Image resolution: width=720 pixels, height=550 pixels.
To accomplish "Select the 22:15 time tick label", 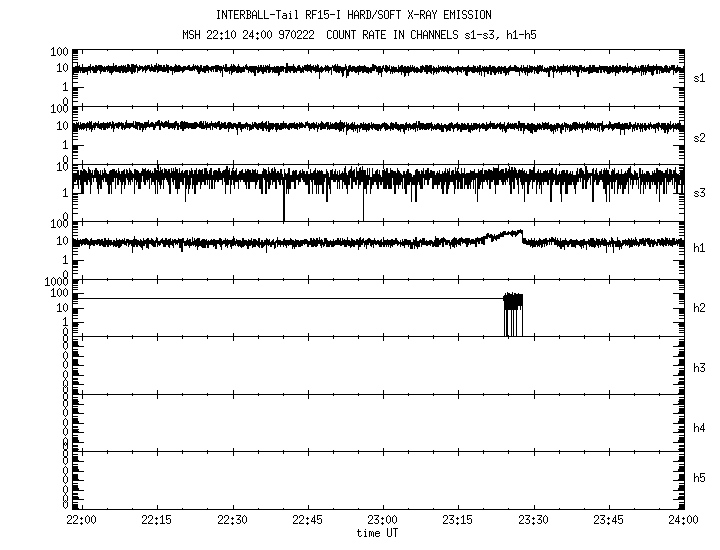I will tap(157, 520).
